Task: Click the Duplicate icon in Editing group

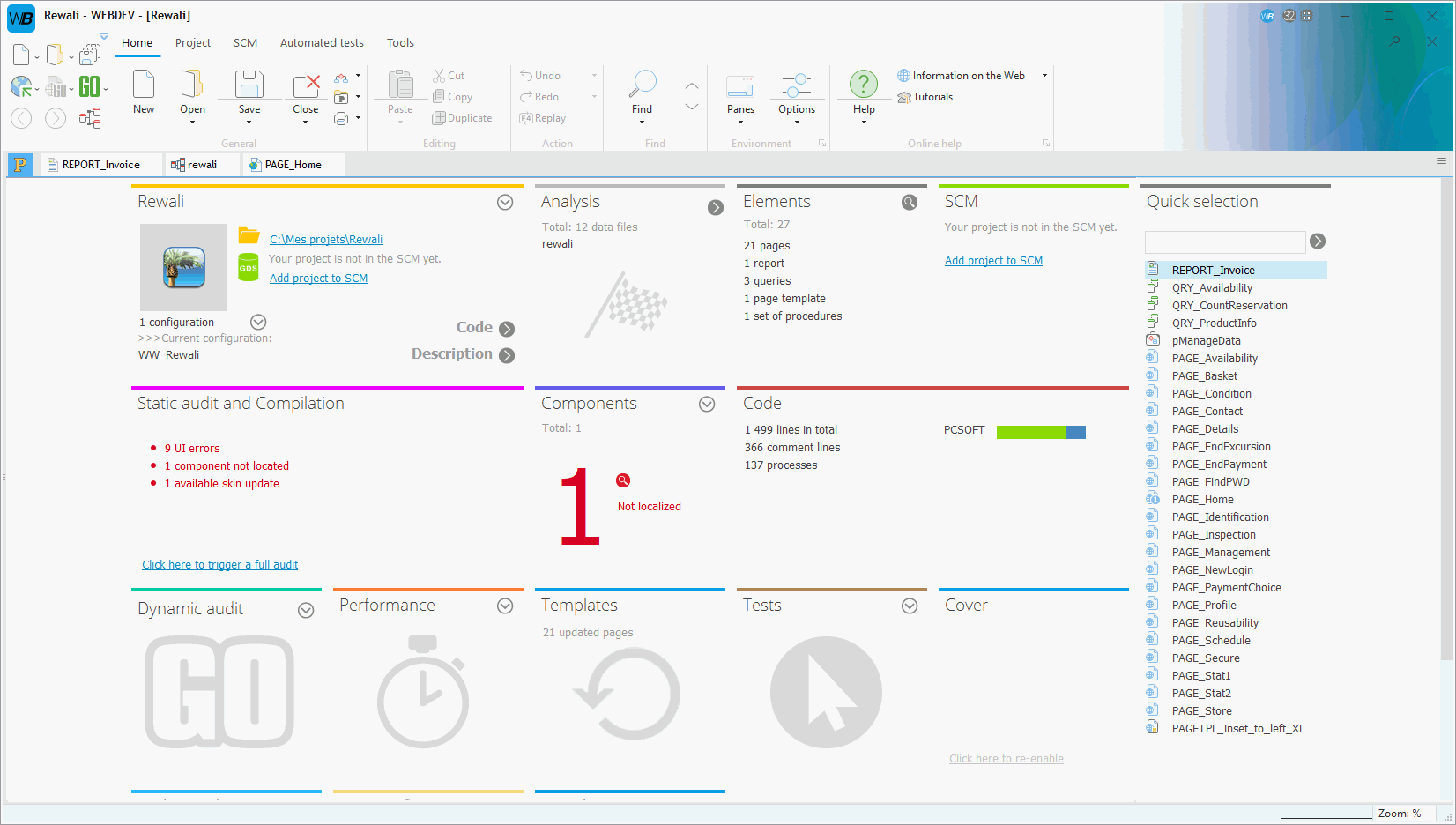Action: (439, 118)
